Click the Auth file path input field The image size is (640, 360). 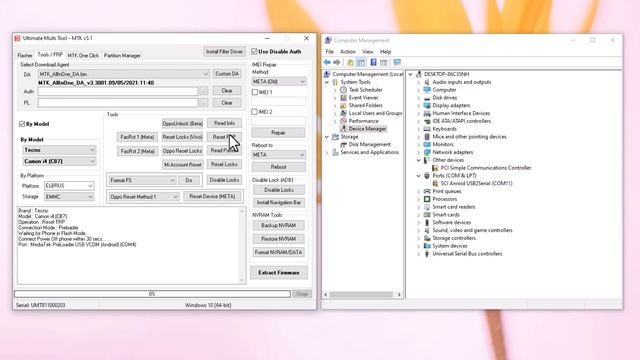click(118, 91)
